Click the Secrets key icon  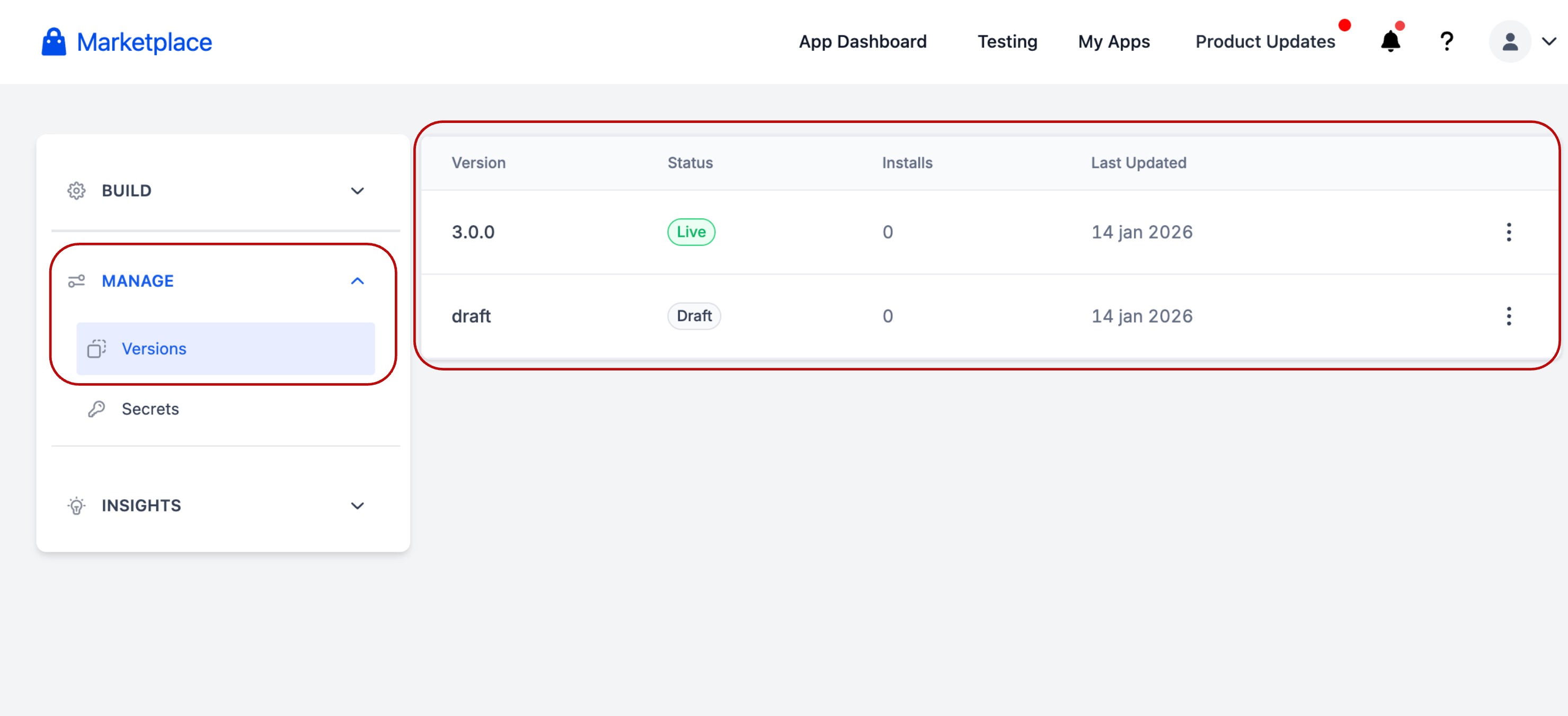point(96,409)
